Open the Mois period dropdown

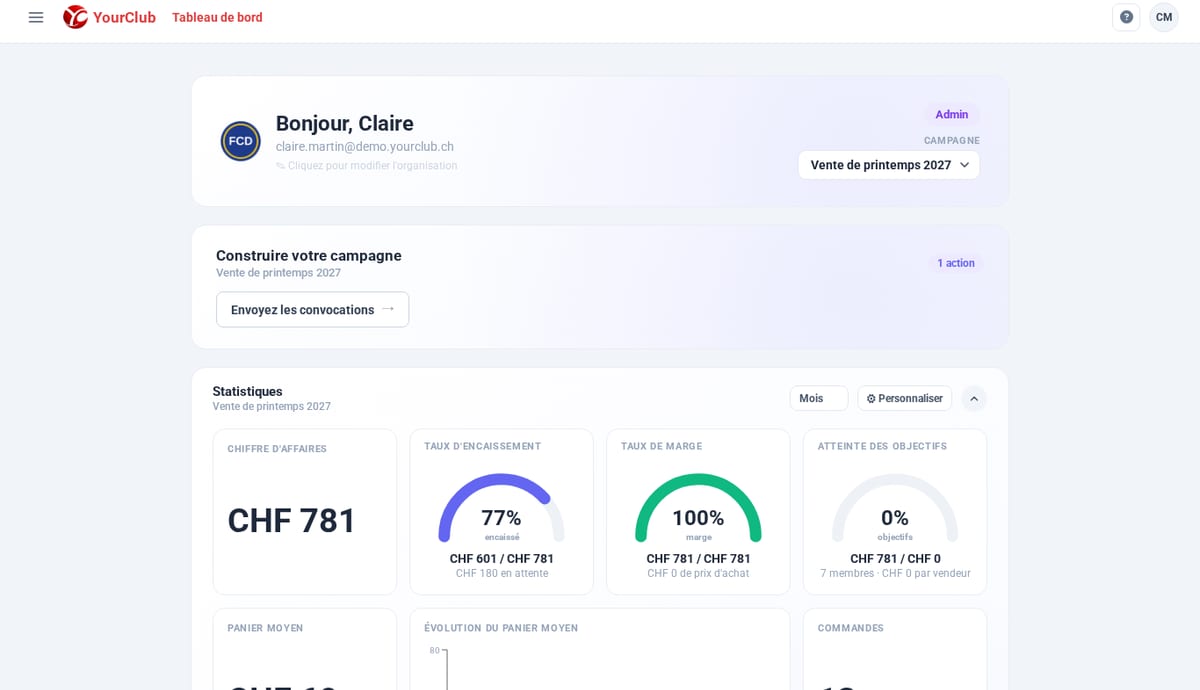point(819,398)
